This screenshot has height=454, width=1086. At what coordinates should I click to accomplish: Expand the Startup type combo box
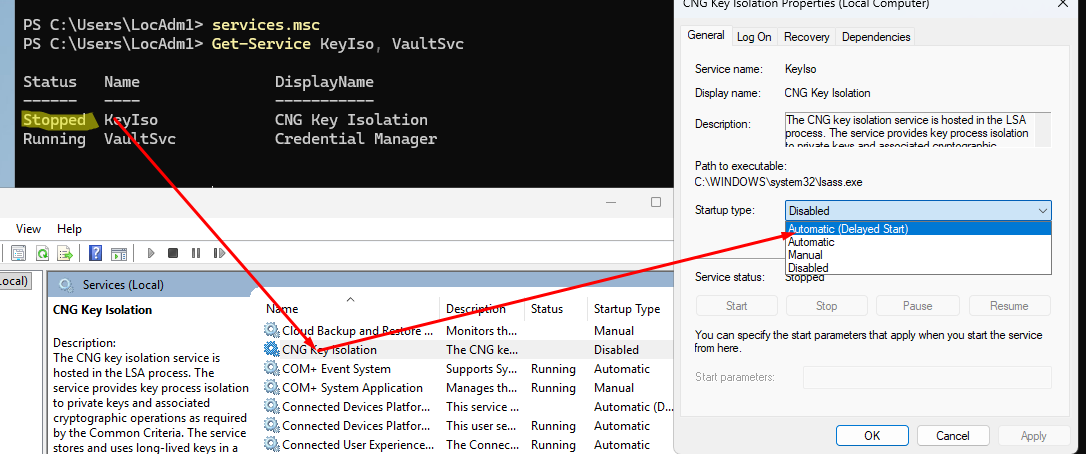(x=918, y=211)
